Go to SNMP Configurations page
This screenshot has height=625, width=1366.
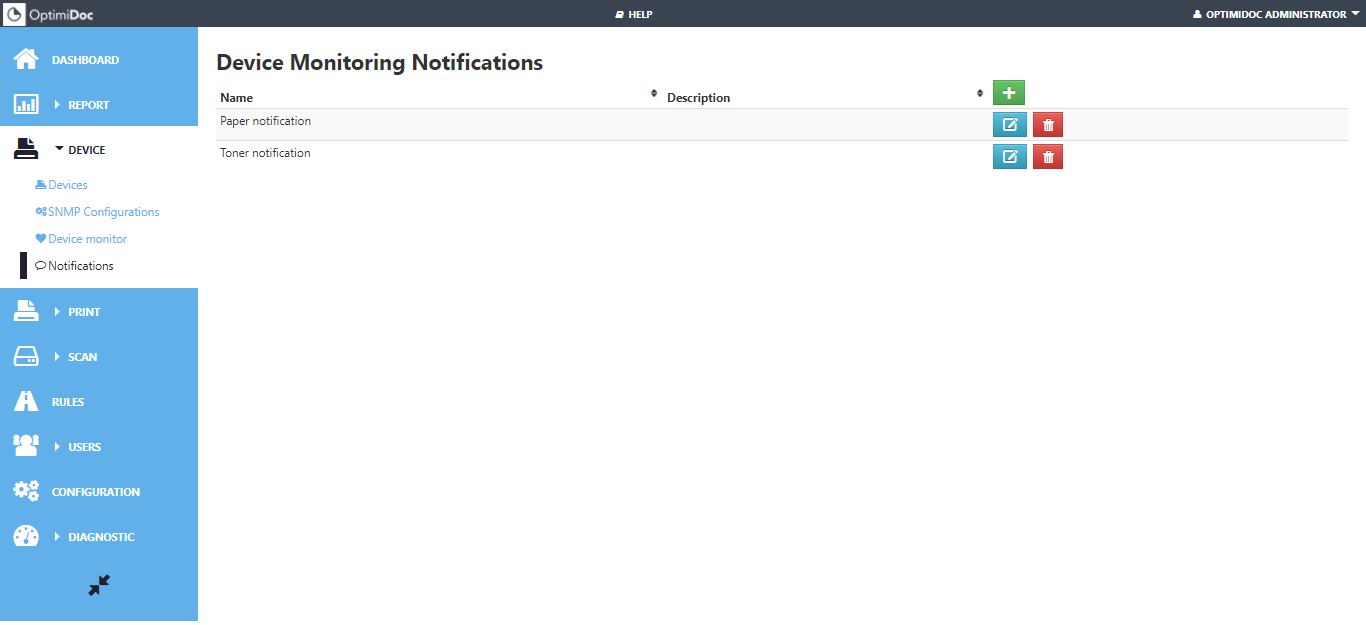(103, 212)
